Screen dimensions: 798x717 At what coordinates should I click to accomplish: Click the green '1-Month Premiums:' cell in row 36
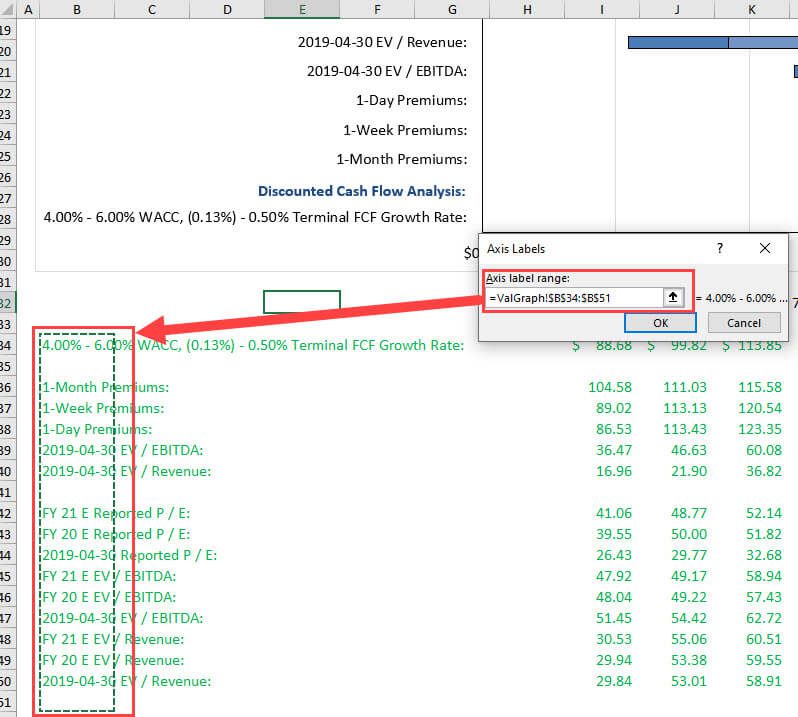click(x=105, y=387)
